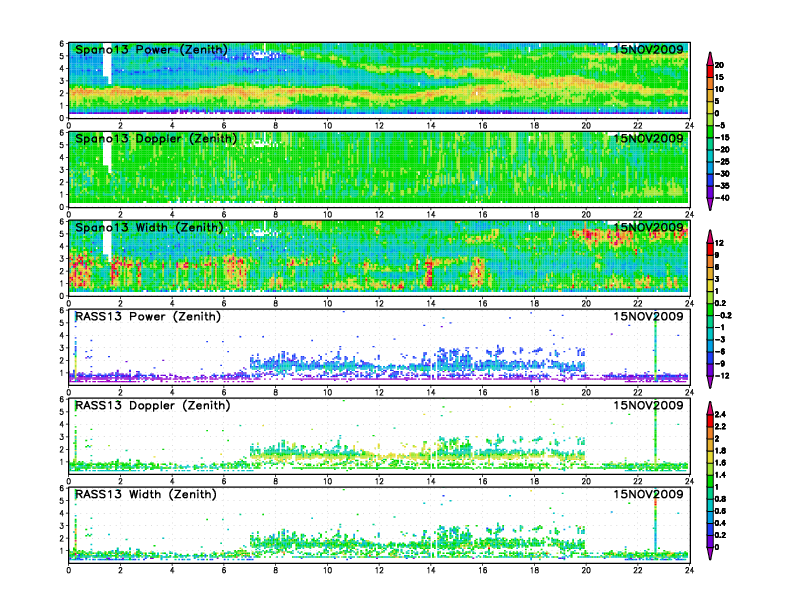Screen dimensions: 792x612
Task: Click the "RASS13 Power (Zenith)" panel title
Action: click(x=148, y=317)
